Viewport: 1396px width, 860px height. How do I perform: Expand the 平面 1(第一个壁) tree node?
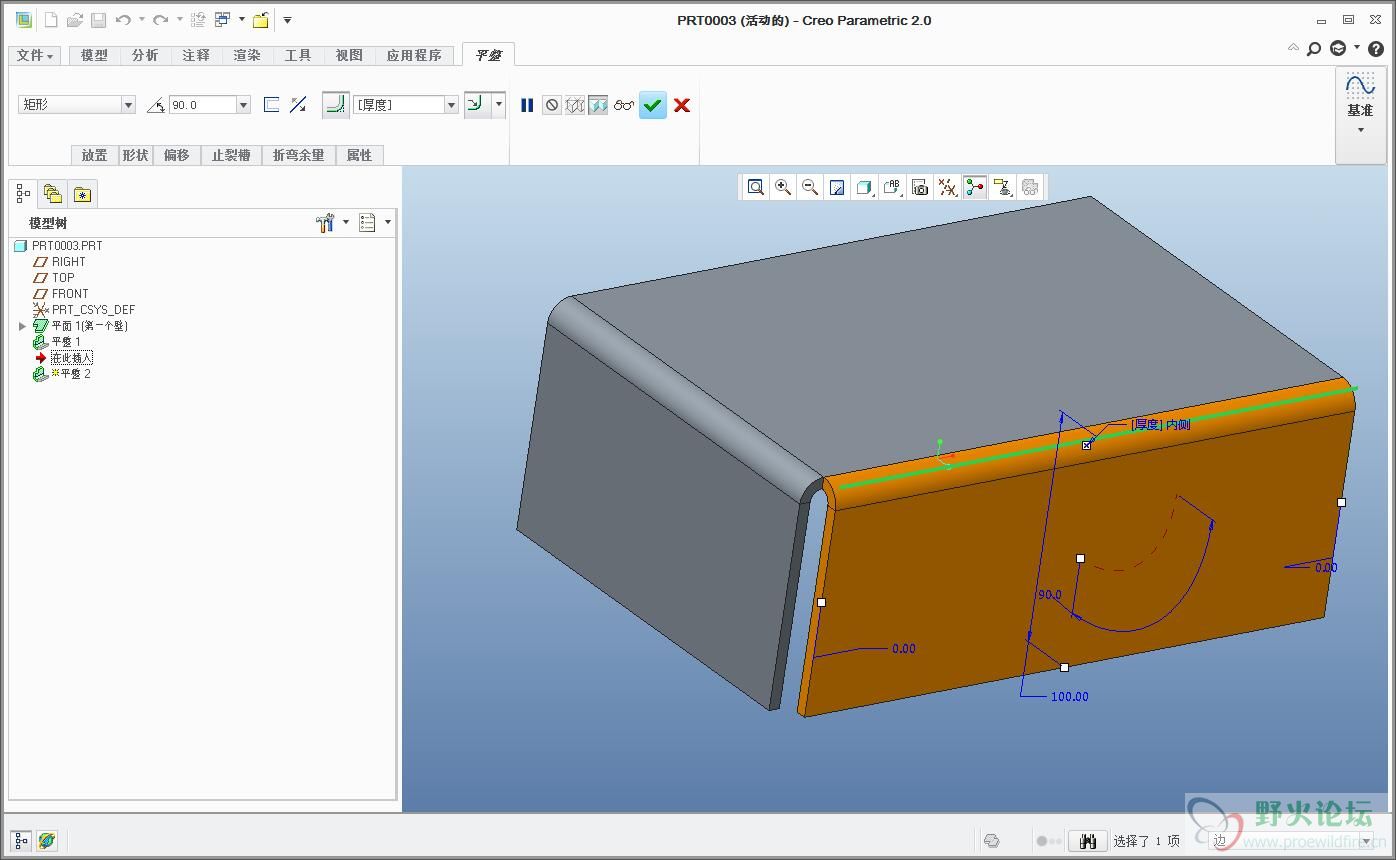[23, 326]
